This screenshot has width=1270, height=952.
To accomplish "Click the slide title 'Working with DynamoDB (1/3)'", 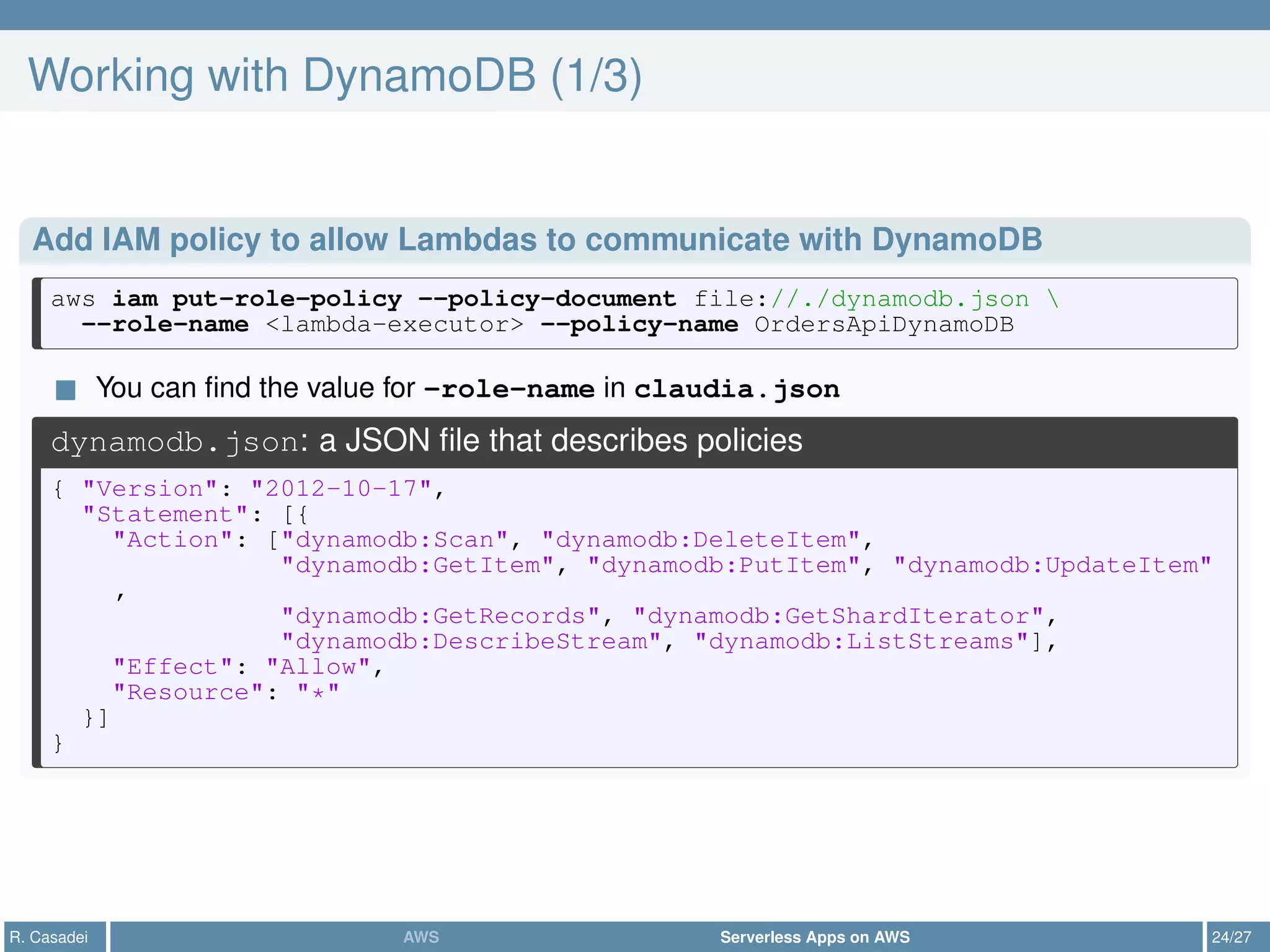I will pos(335,76).
